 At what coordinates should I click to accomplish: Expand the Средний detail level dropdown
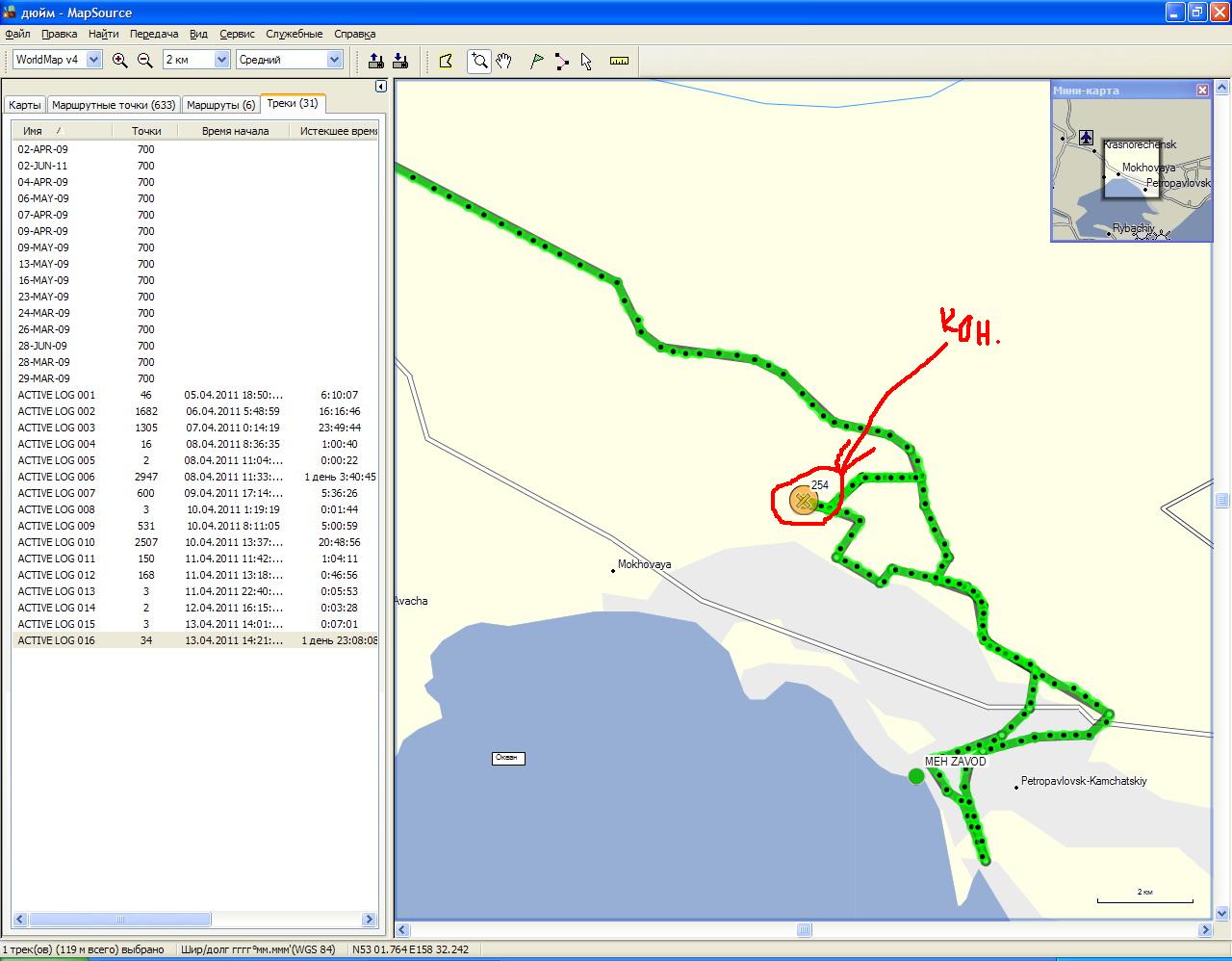(x=334, y=60)
